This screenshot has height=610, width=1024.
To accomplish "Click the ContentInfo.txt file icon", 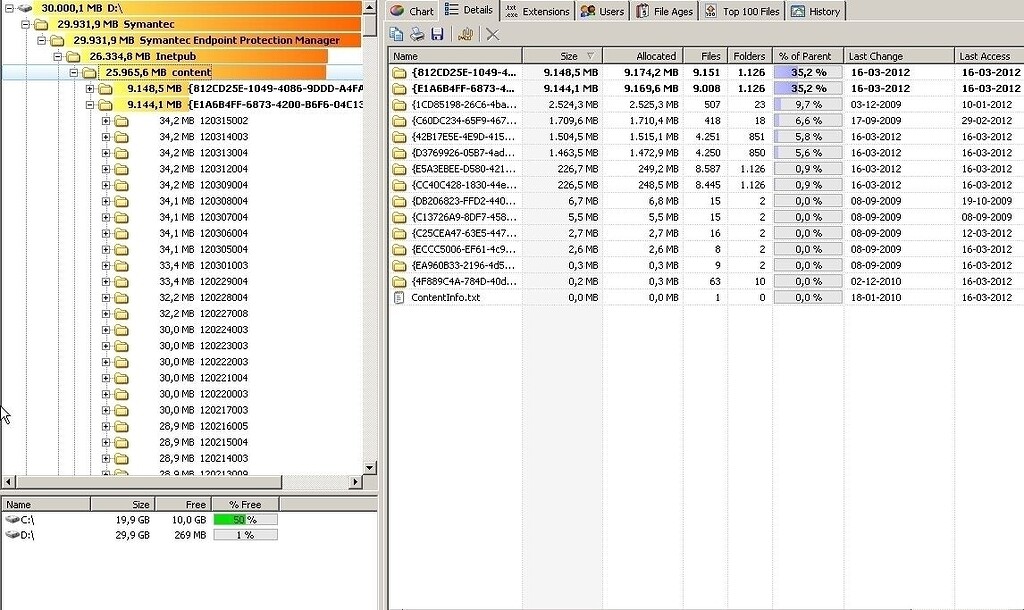I will point(401,296).
